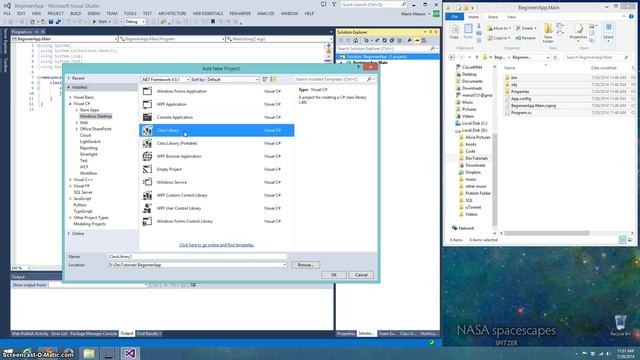This screenshot has width=640, height=360.
Task: Open the TOOLS menu
Action: click(130, 13)
